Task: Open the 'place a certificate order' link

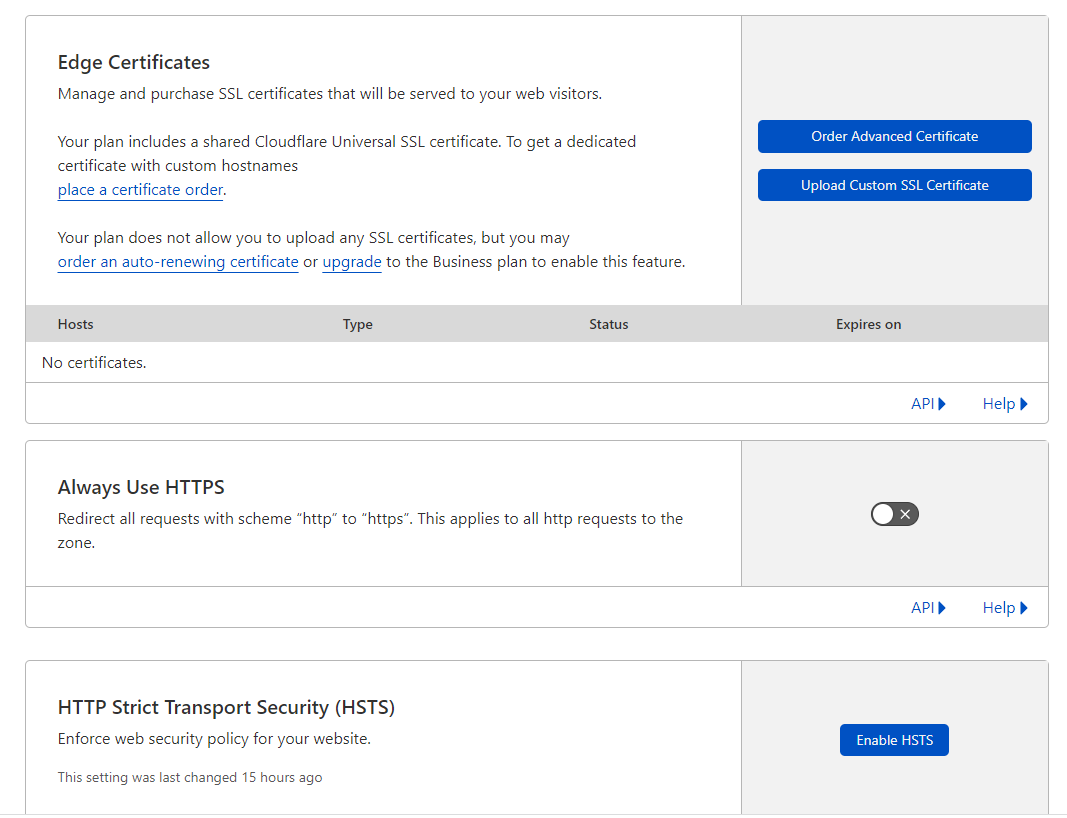Action: [140, 190]
